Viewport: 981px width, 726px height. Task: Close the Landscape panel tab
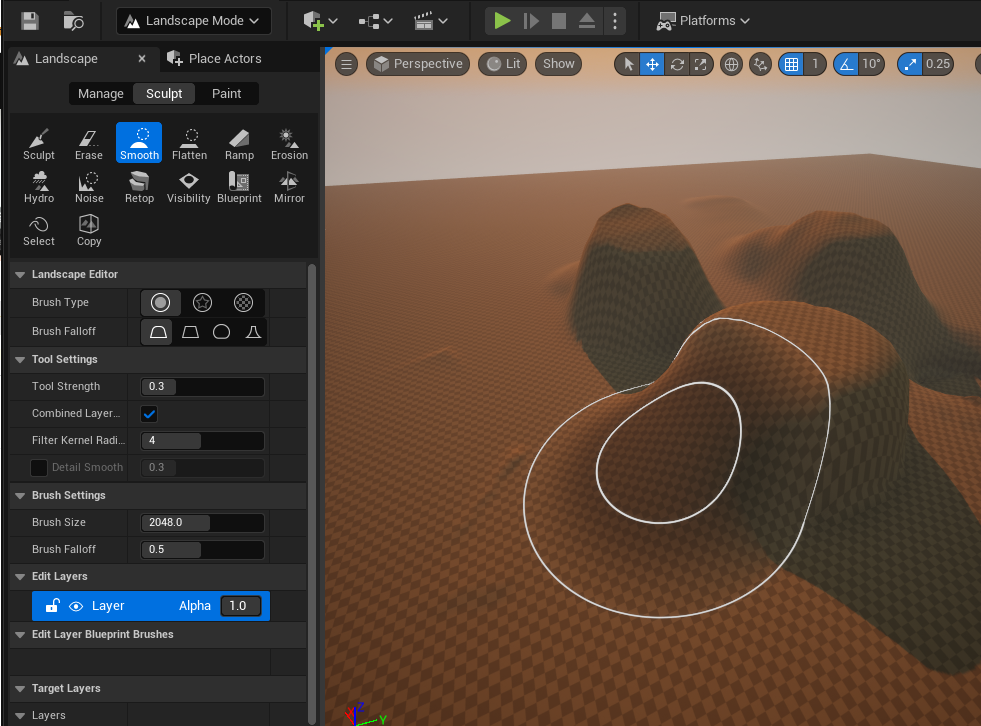click(x=142, y=58)
